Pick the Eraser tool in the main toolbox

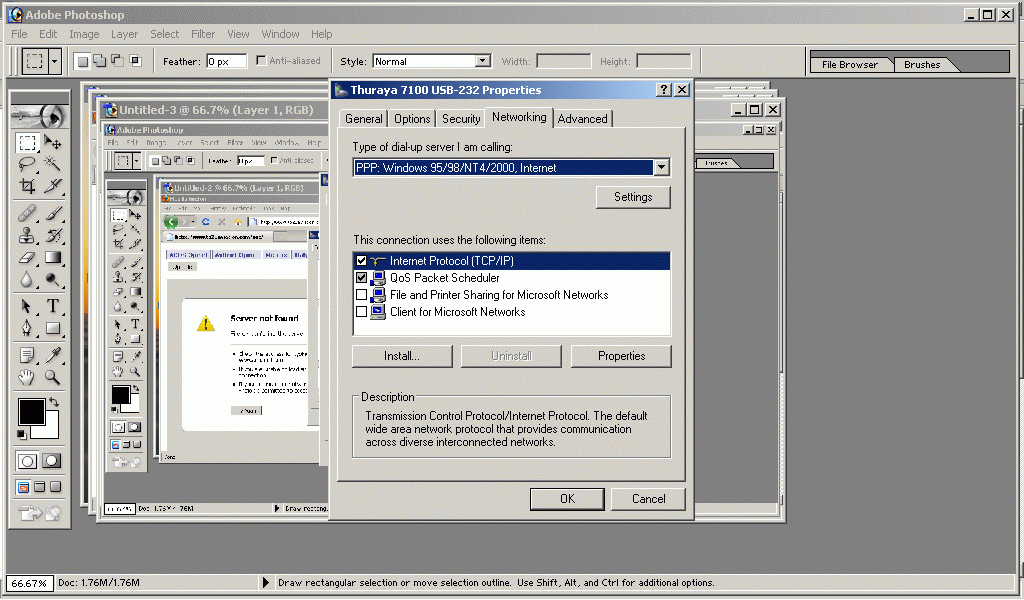point(27,257)
